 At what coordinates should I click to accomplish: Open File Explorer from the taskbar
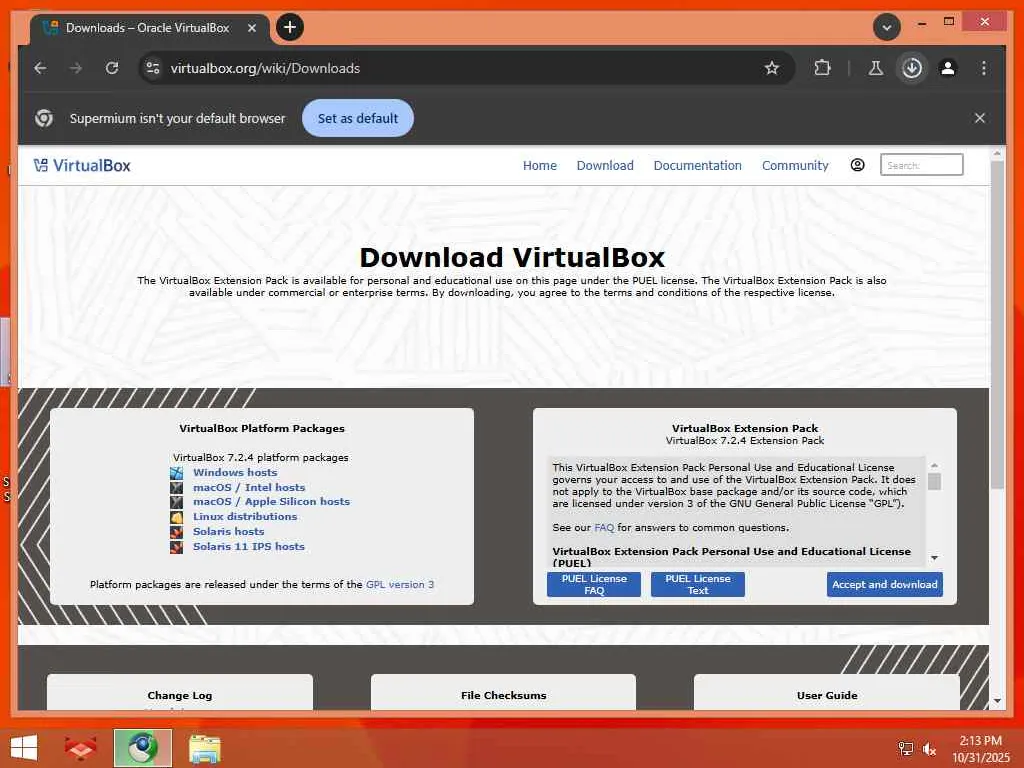click(204, 748)
